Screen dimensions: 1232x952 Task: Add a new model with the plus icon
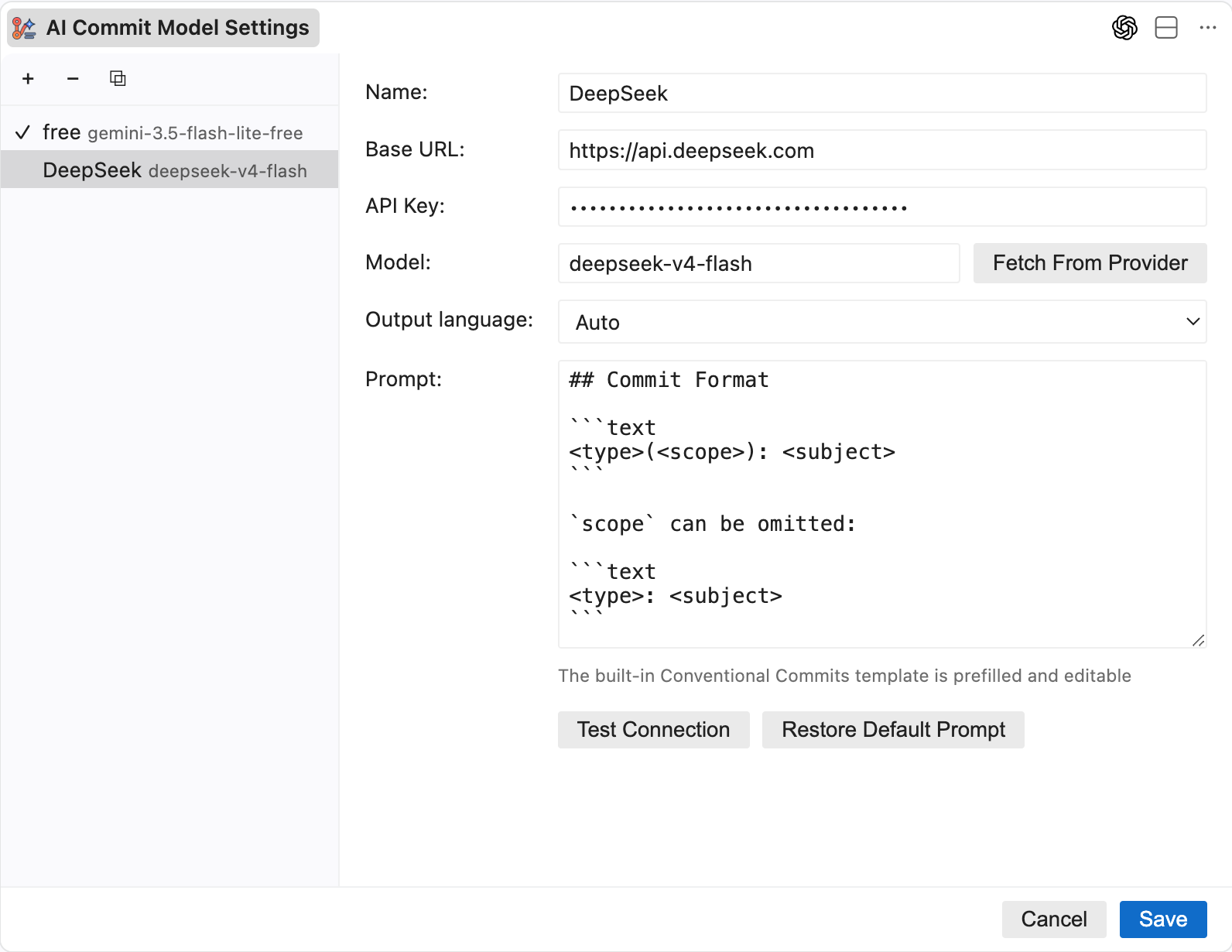coord(29,78)
